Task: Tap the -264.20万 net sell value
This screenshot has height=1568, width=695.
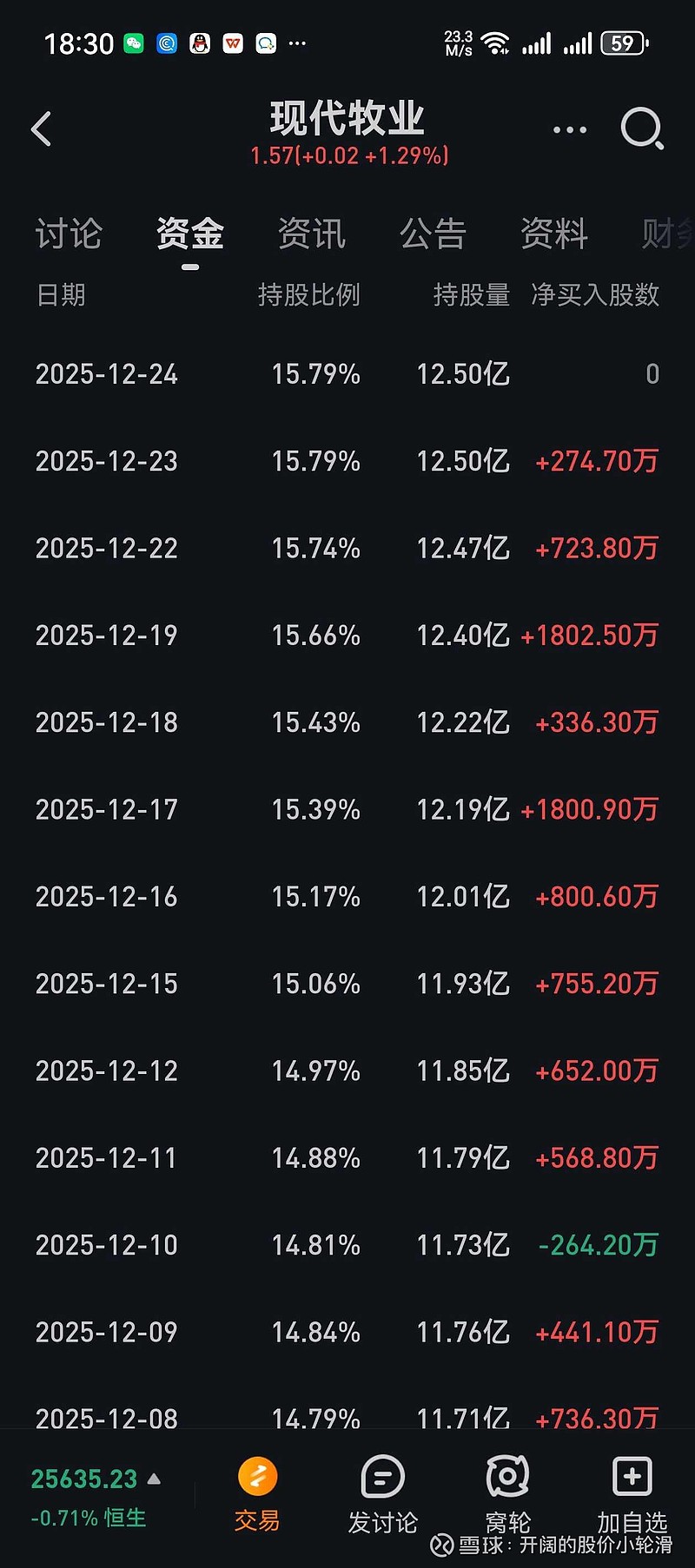Action: click(x=599, y=1245)
